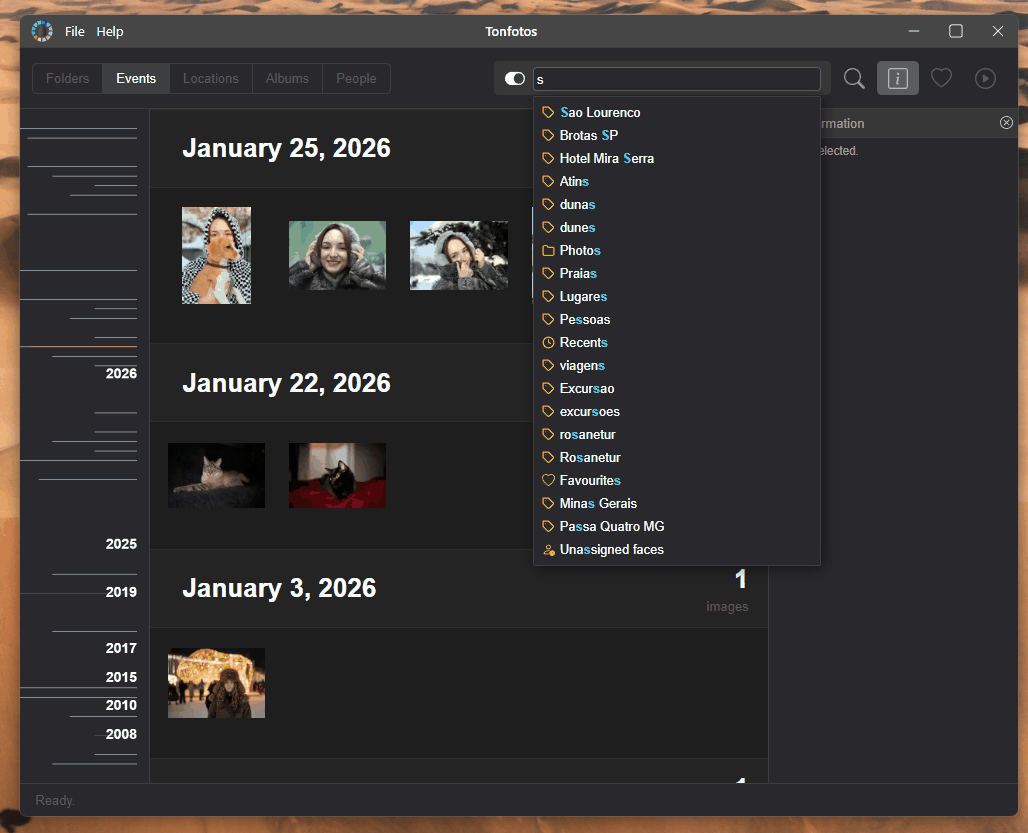
Task: Switch to the Events tab
Action: click(136, 79)
